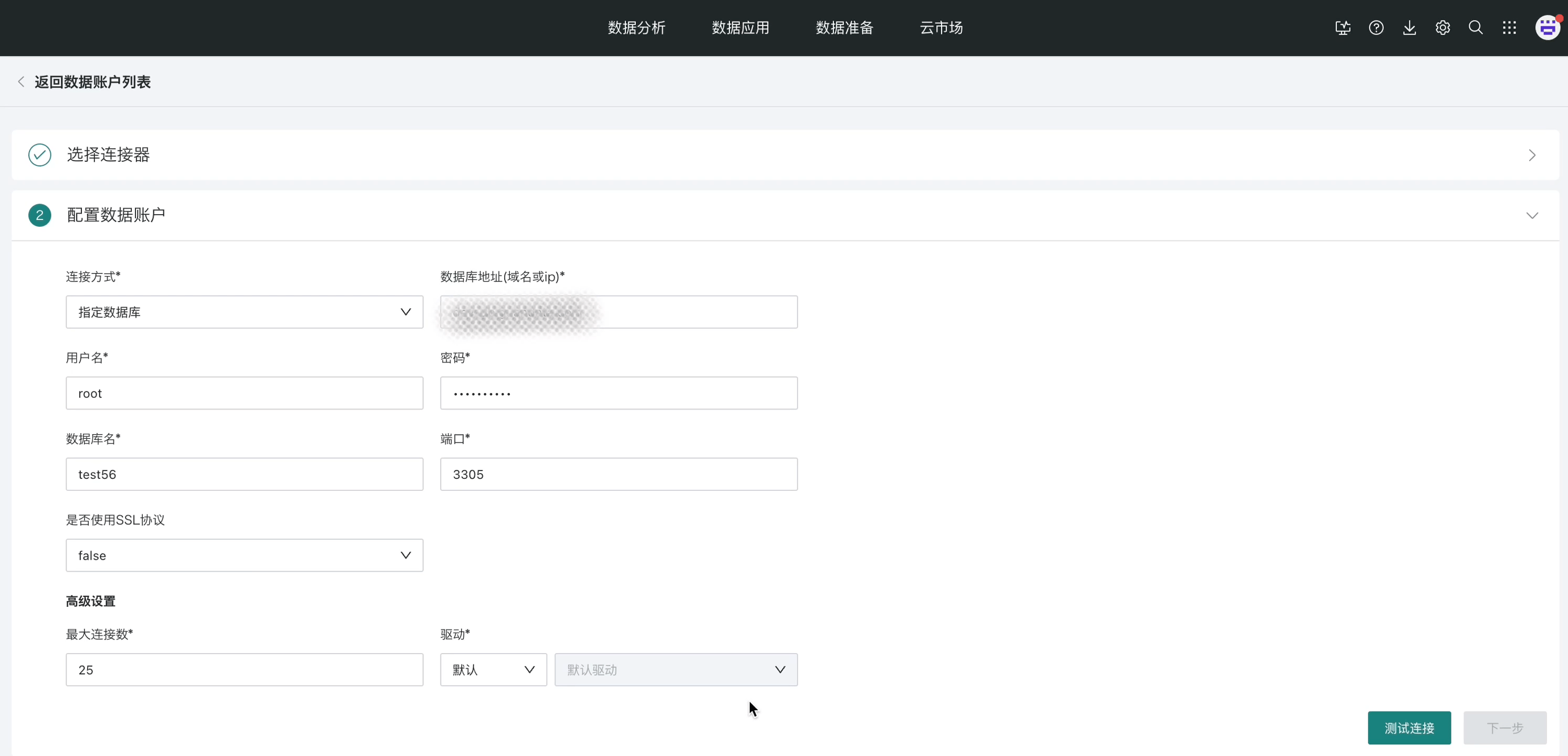Focus the 密码 password field

coord(619,393)
